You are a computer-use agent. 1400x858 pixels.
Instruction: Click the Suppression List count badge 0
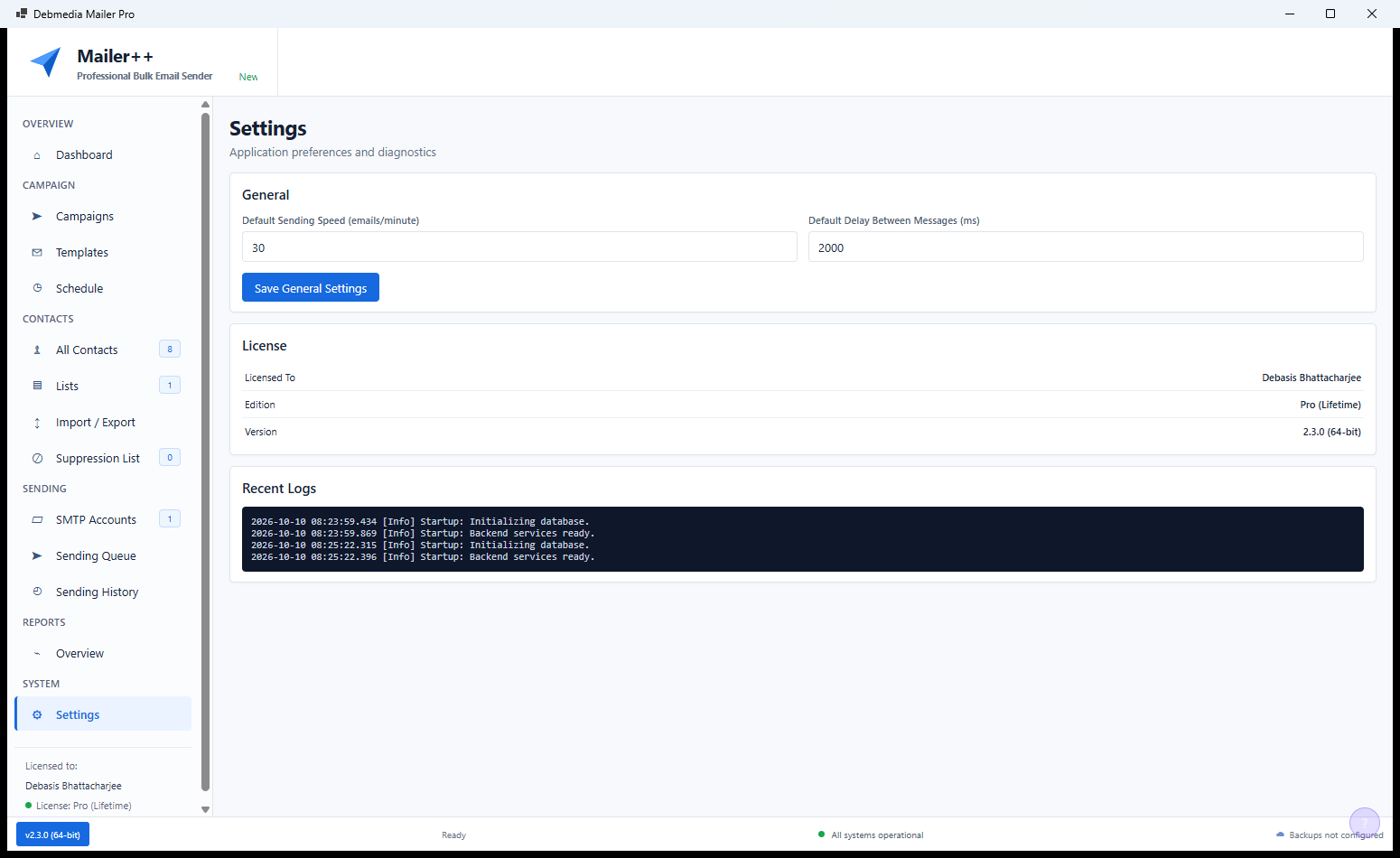pos(170,458)
